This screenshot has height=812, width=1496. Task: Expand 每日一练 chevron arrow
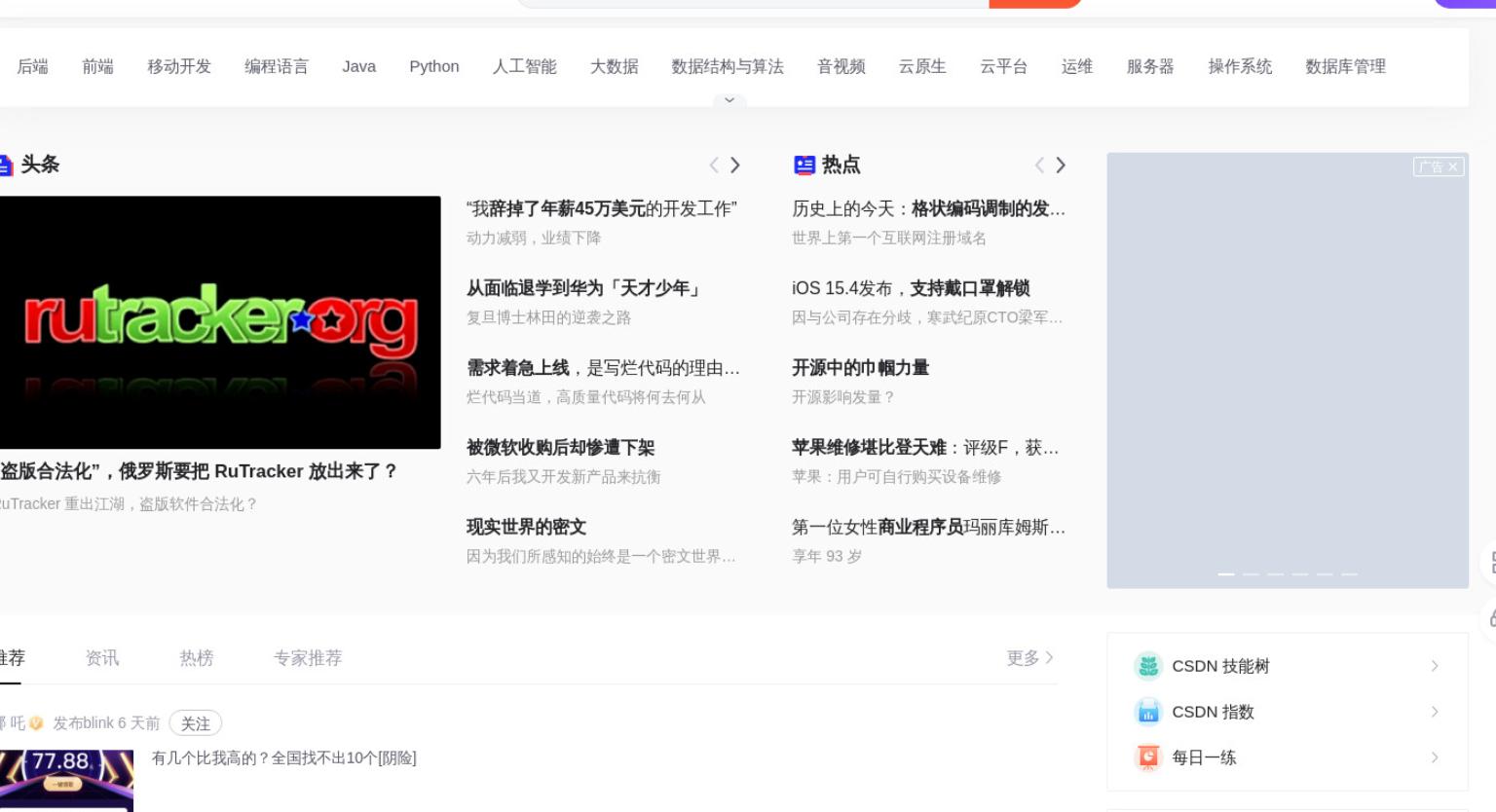coord(1435,757)
